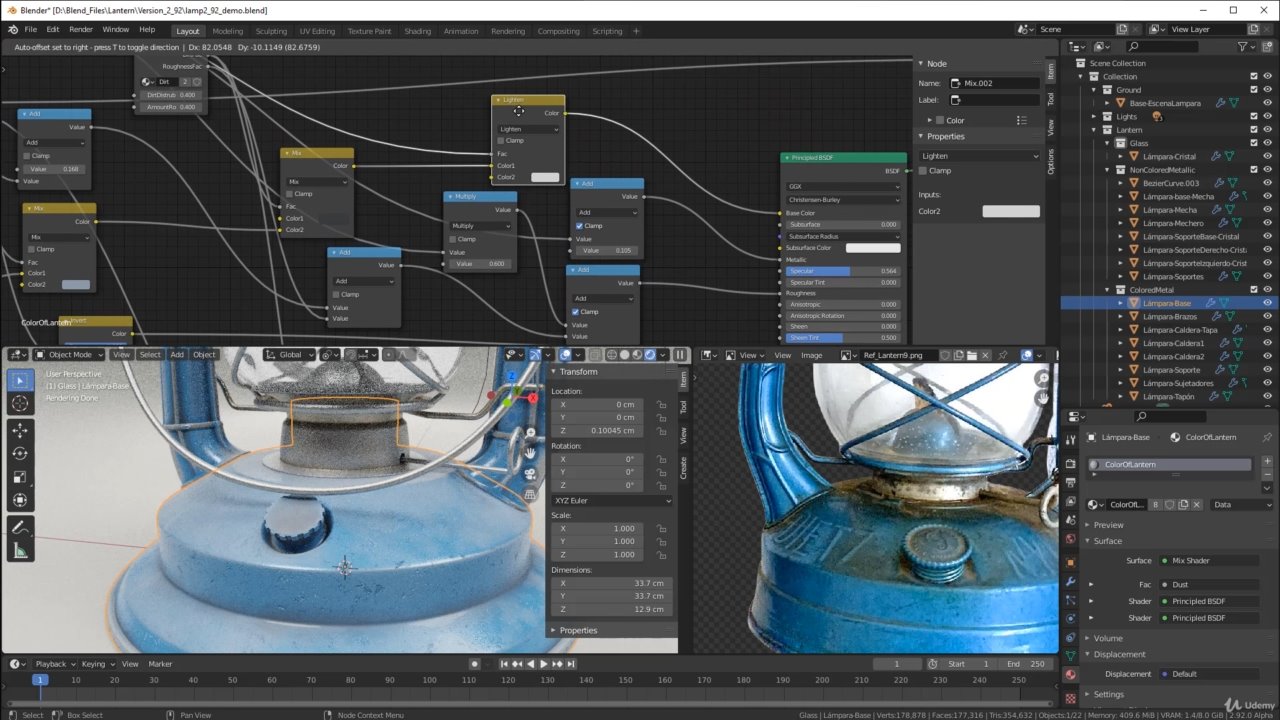Click the Color2 swatch in Node panel
Screen dimensions: 1280x720
1010,211
